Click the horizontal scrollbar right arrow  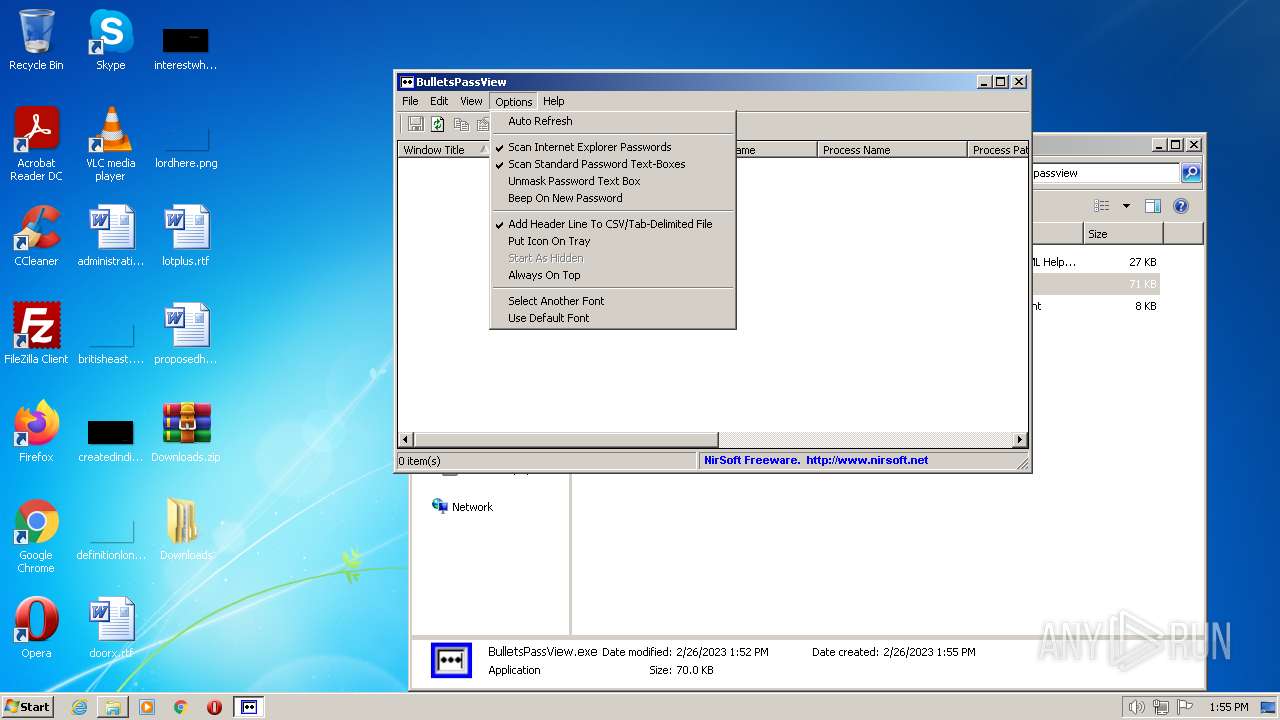tap(1020, 440)
